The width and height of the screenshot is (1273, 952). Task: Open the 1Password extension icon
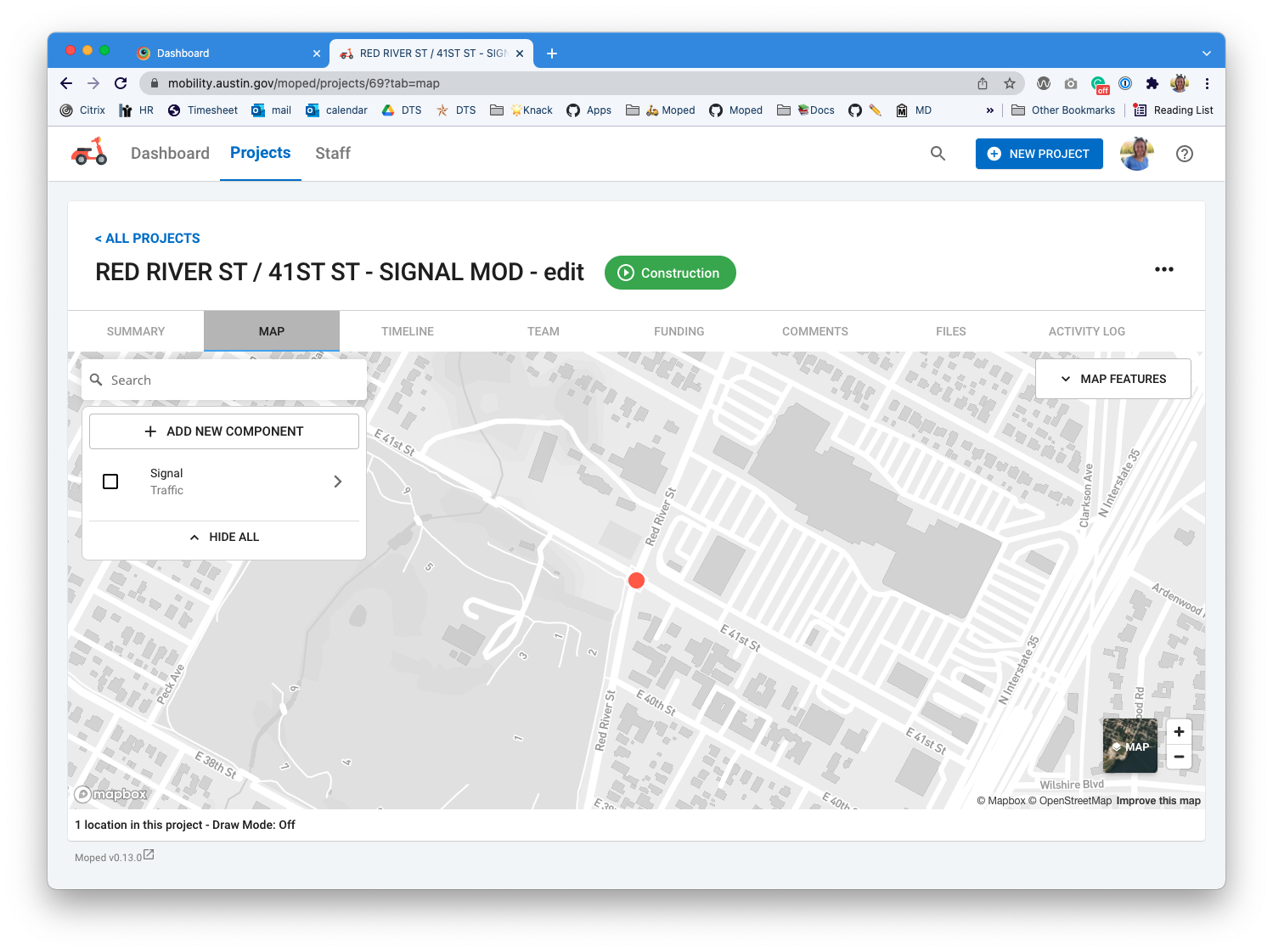pyautogui.click(x=1125, y=83)
